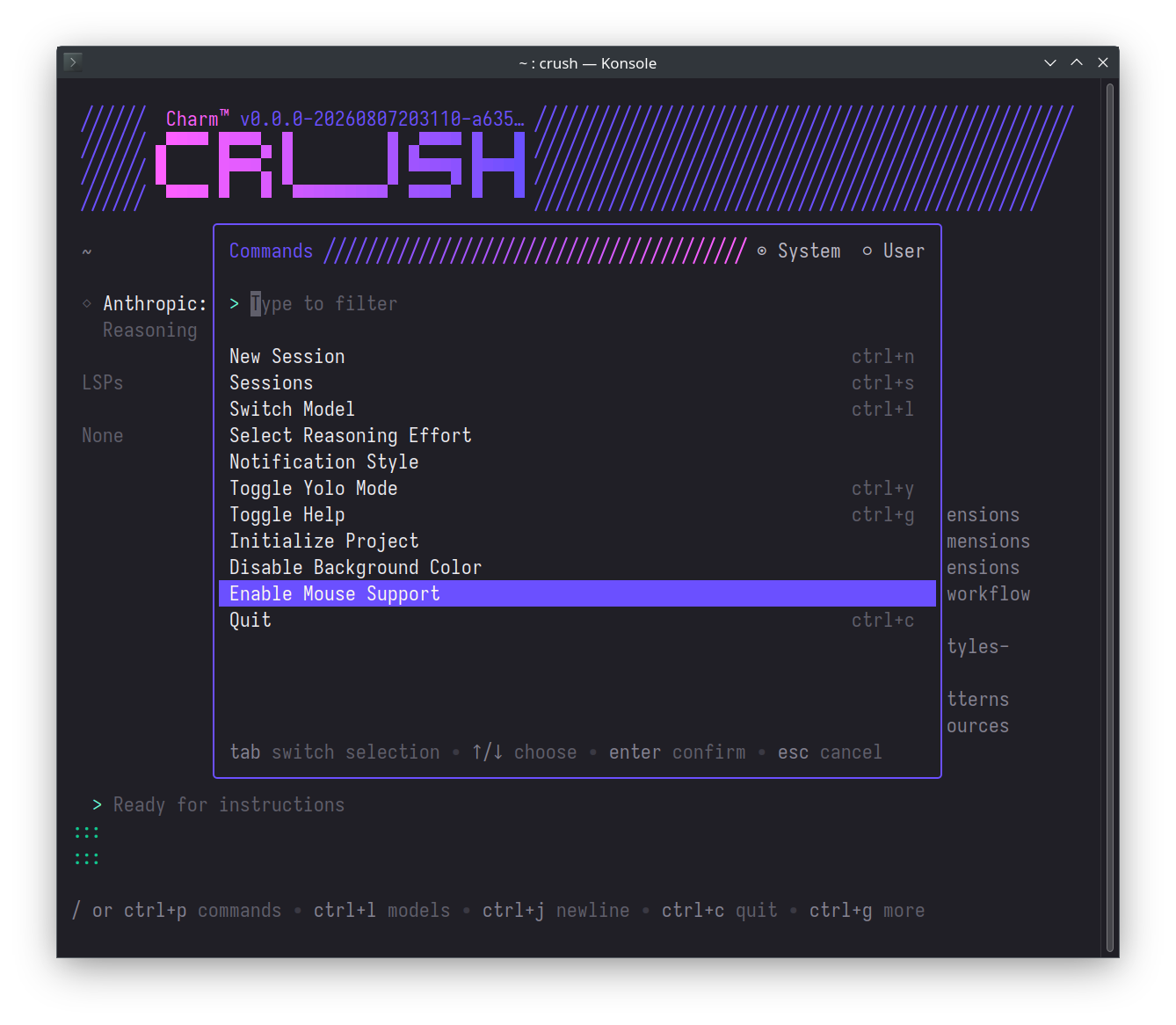Open the Sessions command

577,383
